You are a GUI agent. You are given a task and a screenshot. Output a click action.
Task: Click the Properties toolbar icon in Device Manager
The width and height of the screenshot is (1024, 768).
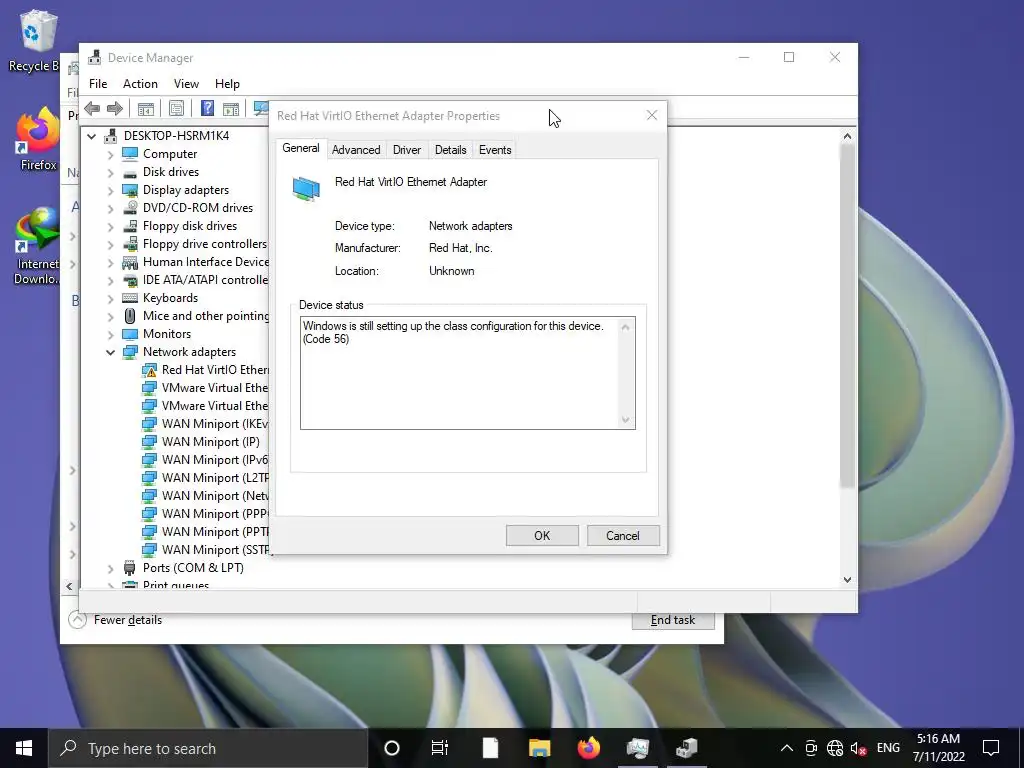coord(176,108)
